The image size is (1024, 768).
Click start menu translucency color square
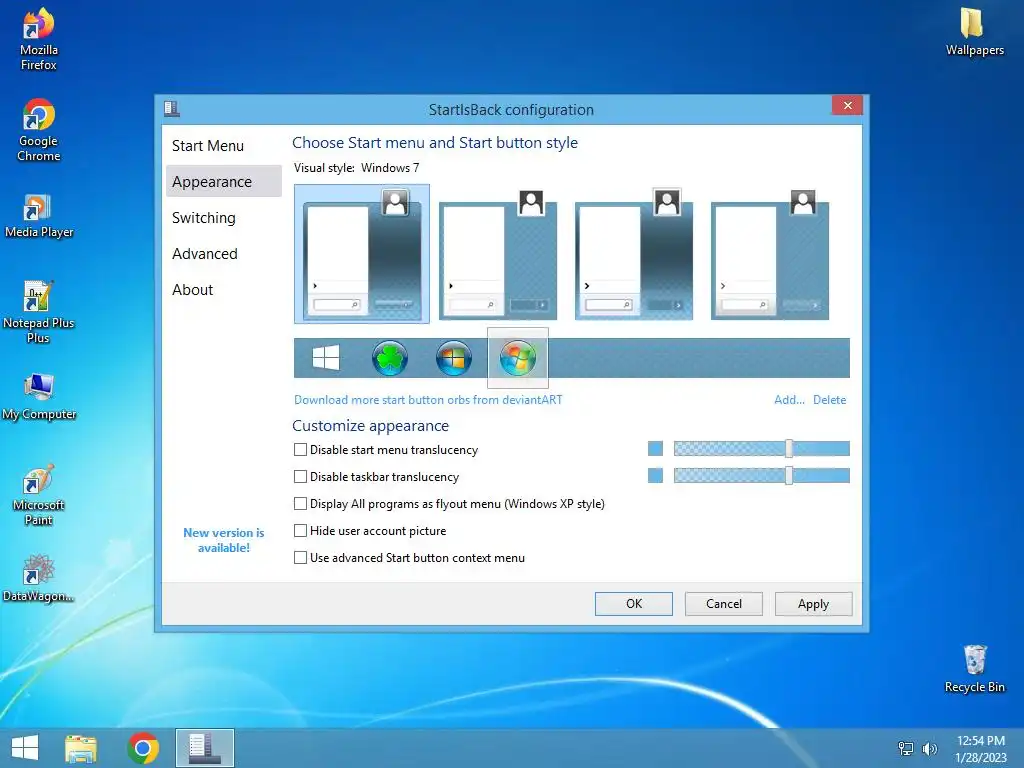pyautogui.click(x=655, y=448)
